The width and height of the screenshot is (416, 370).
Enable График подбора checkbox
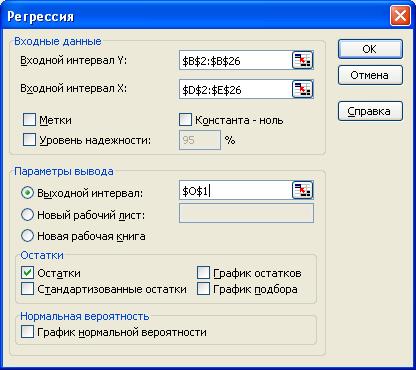pos(203,289)
